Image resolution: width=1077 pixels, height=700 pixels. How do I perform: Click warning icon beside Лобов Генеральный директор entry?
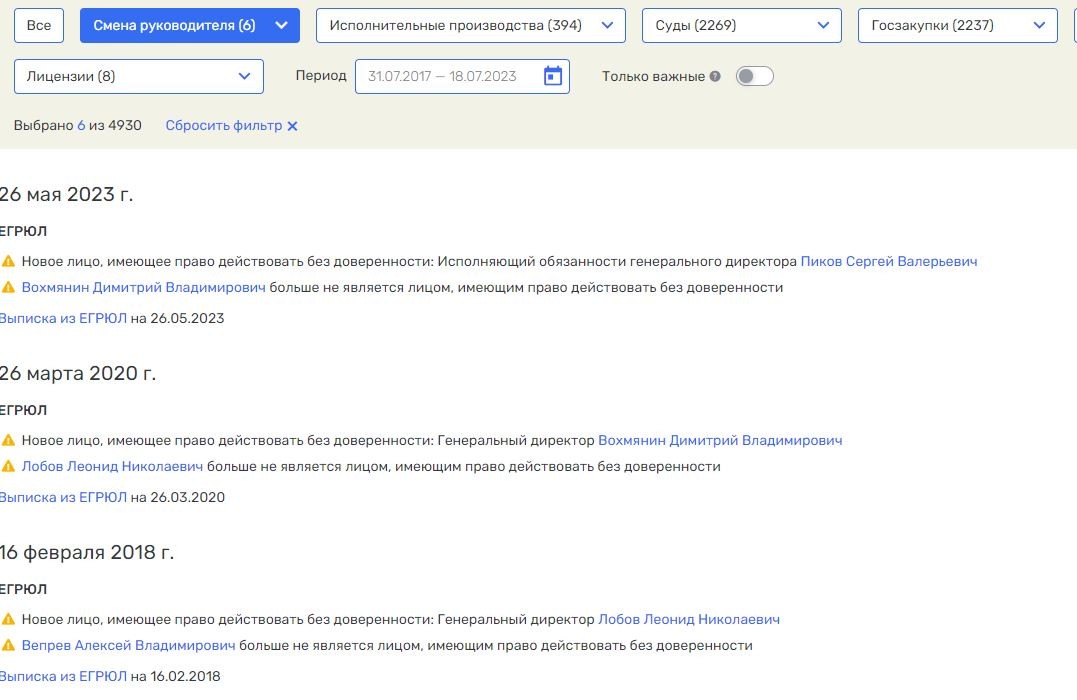8,620
